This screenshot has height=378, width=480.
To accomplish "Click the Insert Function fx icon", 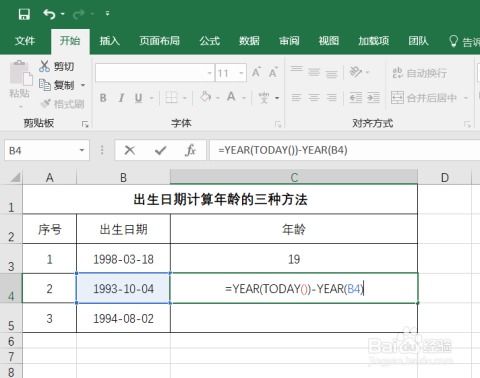I will coord(190,151).
